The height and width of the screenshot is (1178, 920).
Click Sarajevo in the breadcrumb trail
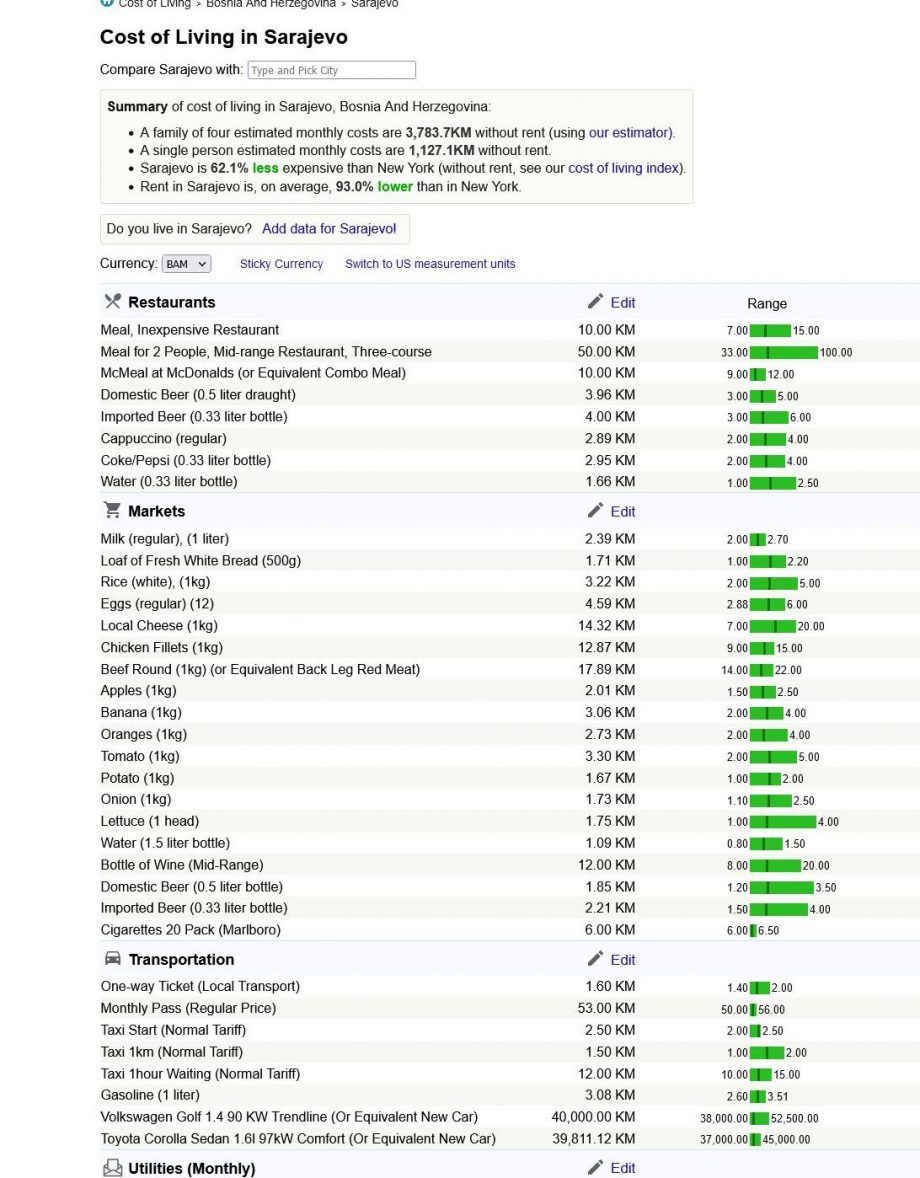[x=374, y=4]
